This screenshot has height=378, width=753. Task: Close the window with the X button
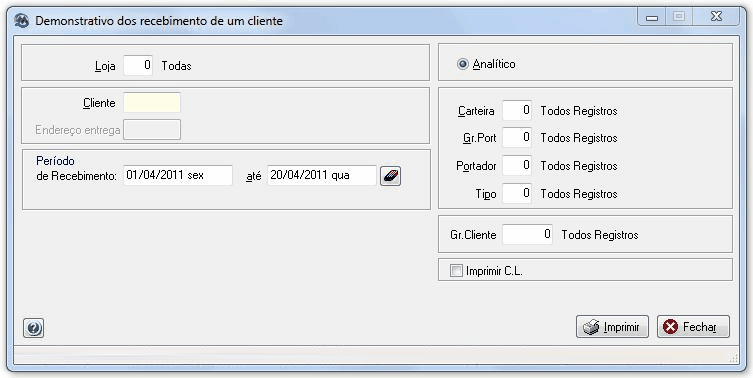717,17
